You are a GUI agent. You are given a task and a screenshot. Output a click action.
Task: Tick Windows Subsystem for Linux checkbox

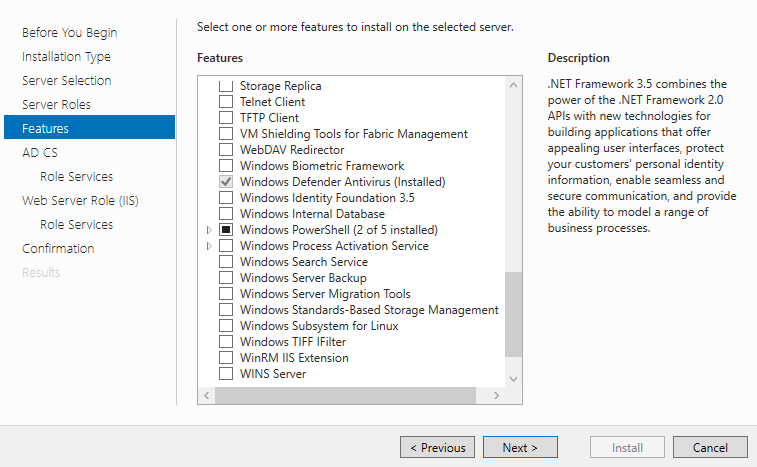(x=225, y=325)
